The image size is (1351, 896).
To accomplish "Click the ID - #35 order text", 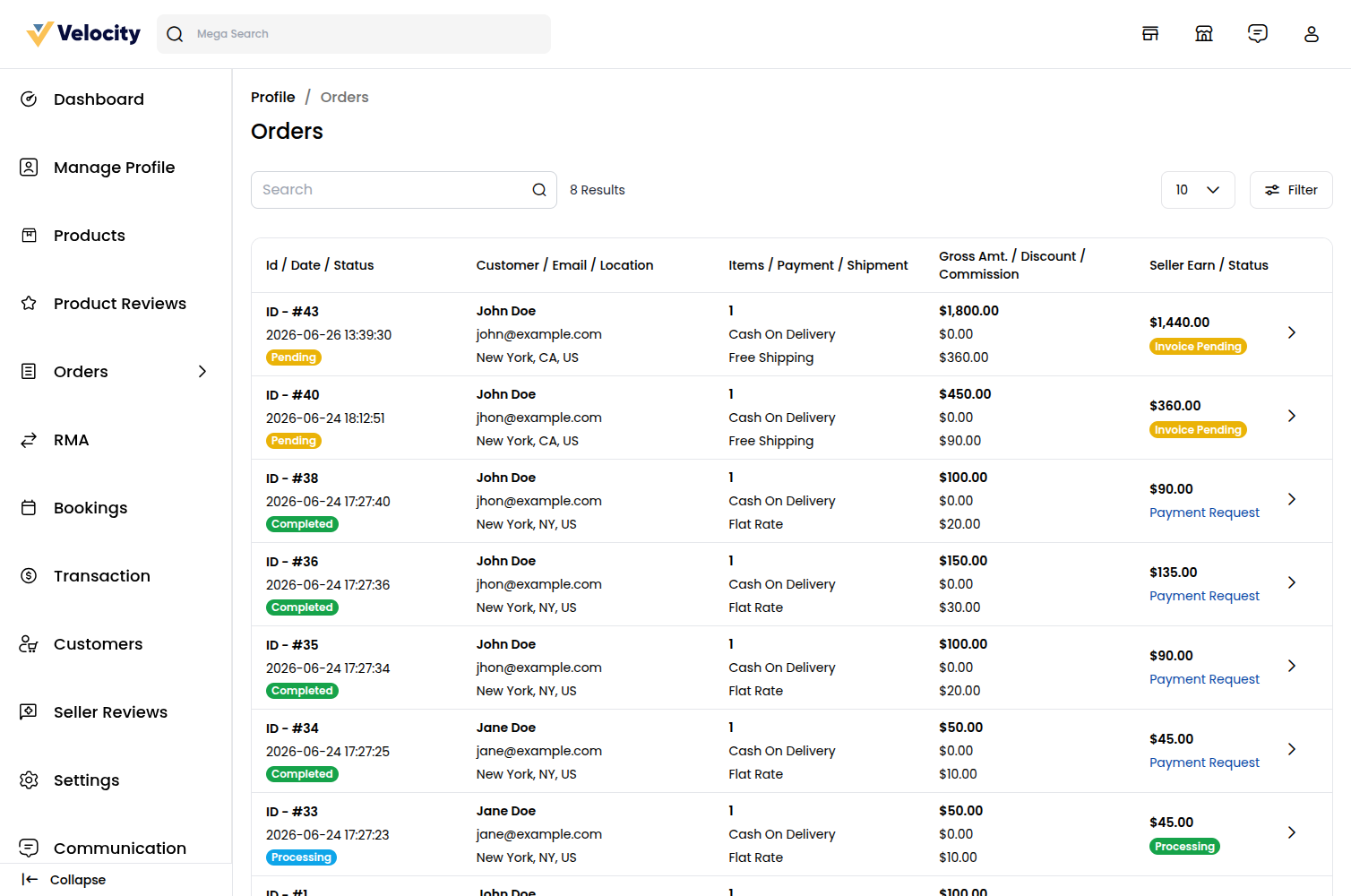I will 292,645.
